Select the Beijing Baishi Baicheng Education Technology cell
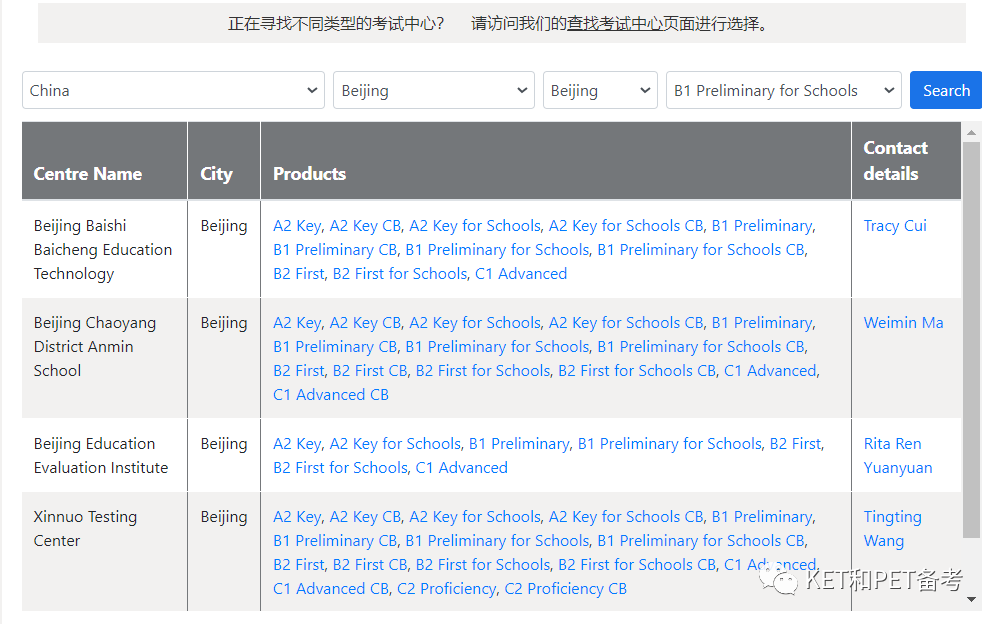996x624 pixels. [x=105, y=249]
